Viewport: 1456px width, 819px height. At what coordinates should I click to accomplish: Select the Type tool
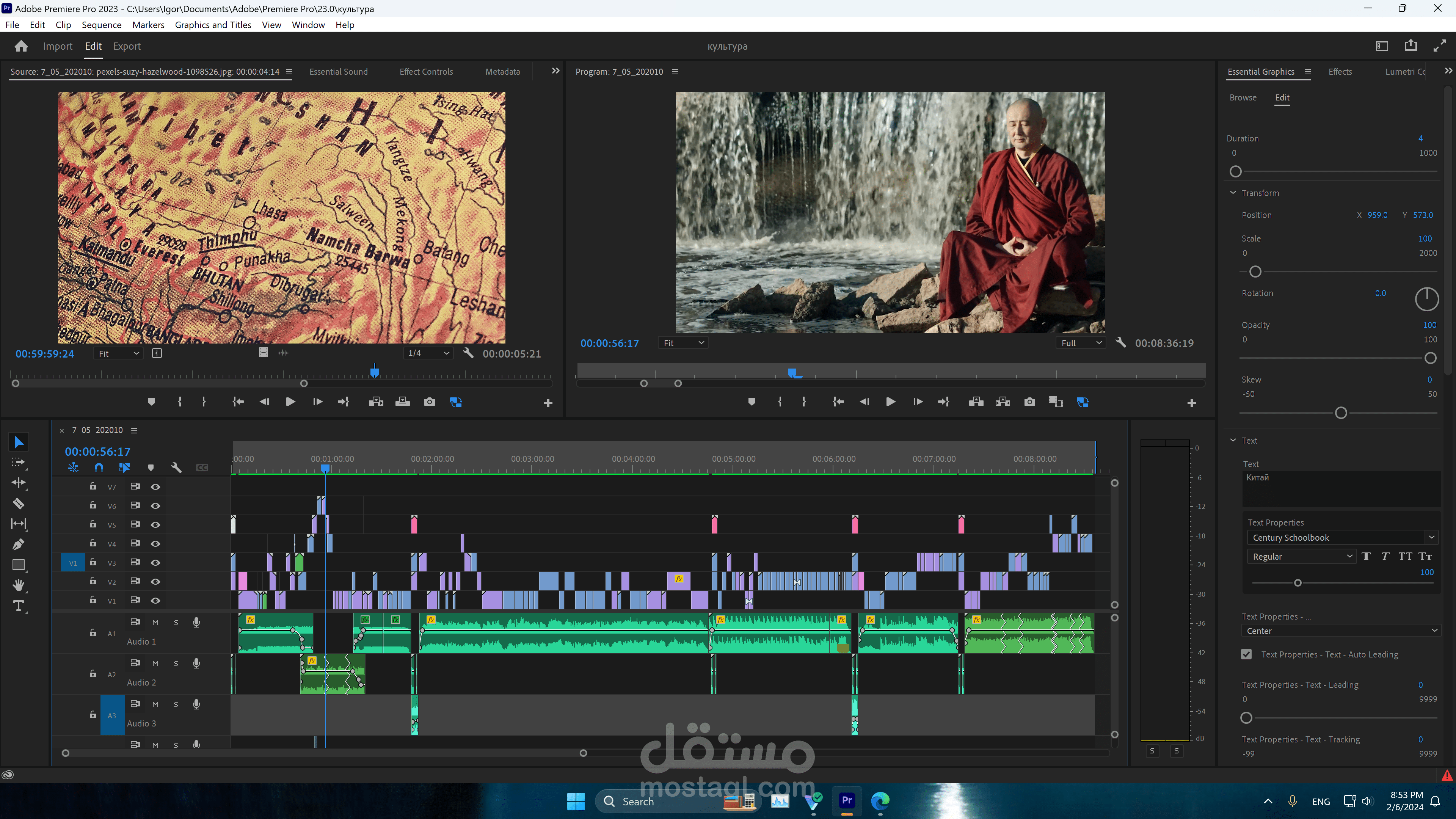[x=18, y=606]
